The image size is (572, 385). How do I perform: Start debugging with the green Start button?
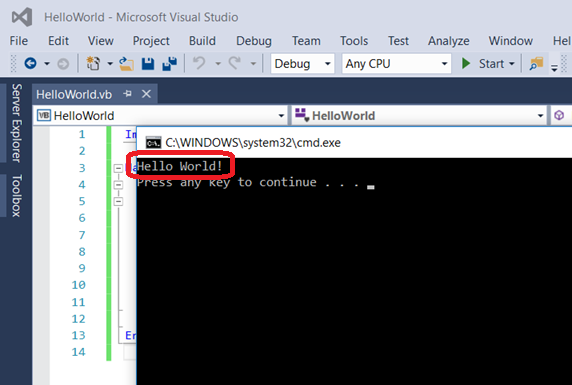tap(483, 64)
